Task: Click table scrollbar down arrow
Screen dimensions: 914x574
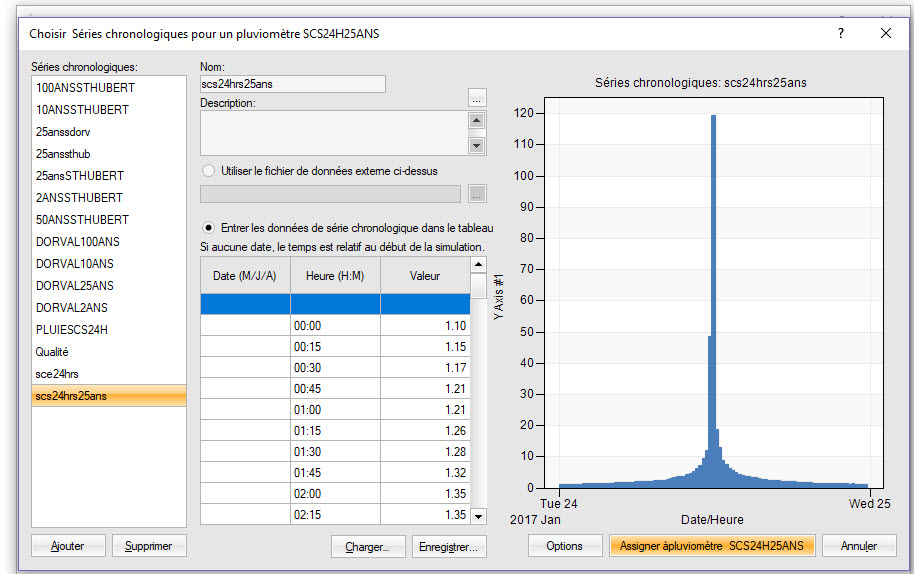Action: (478, 516)
